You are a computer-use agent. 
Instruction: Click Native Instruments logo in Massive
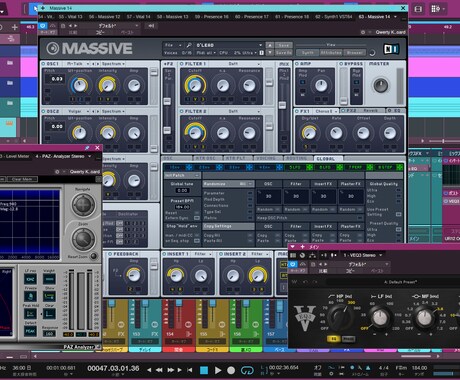point(391,49)
